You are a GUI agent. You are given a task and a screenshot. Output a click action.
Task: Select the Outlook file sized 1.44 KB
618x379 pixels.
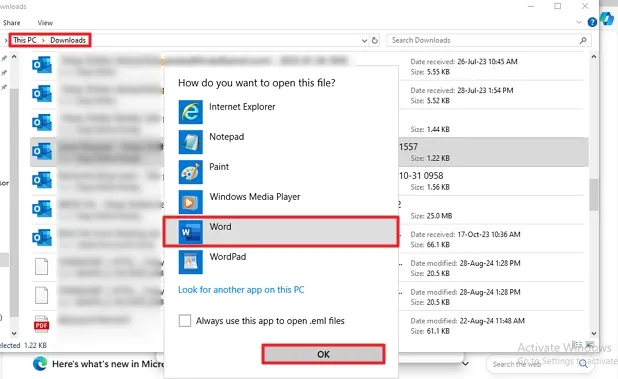pyautogui.click(x=42, y=123)
